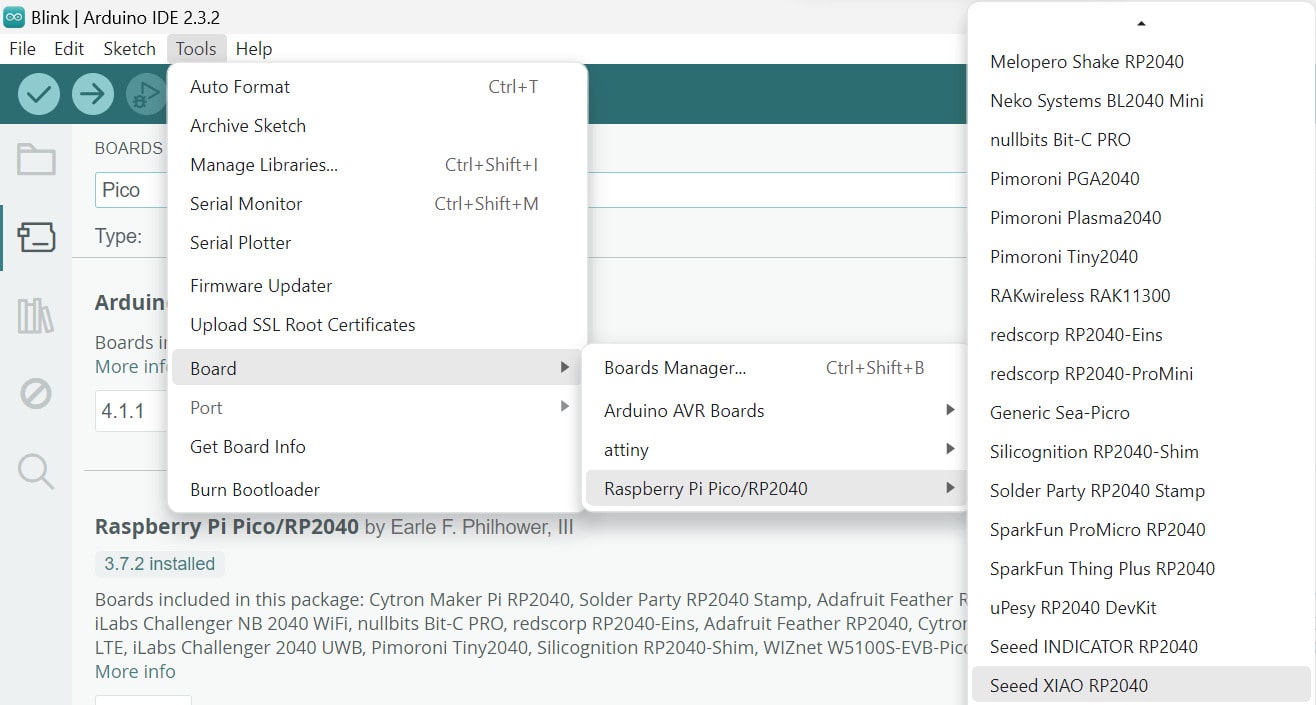Select redscorp RP2040-Eins board

click(x=1141, y=335)
